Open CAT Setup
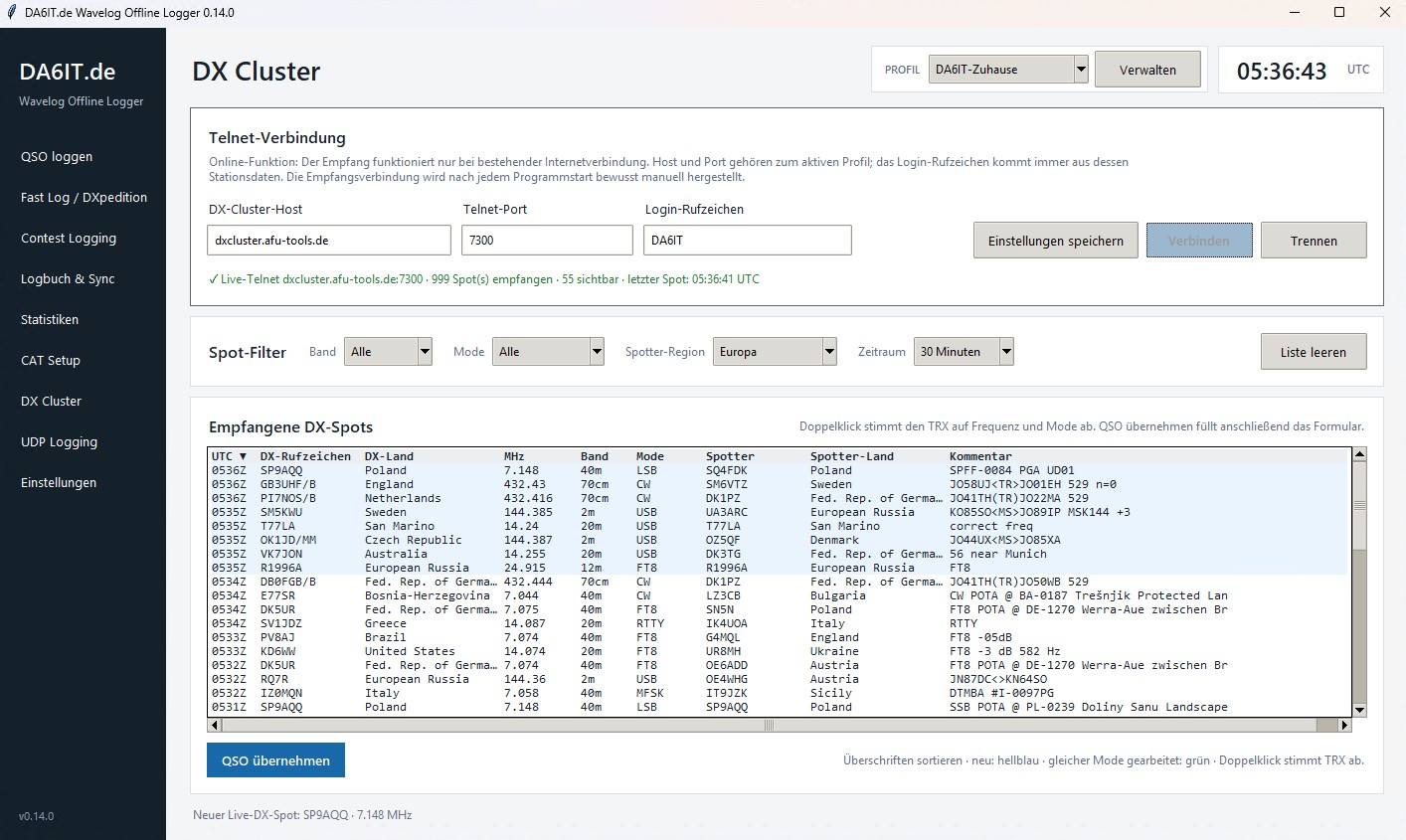Image resolution: width=1406 pixels, height=840 pixels. (51, 360)
